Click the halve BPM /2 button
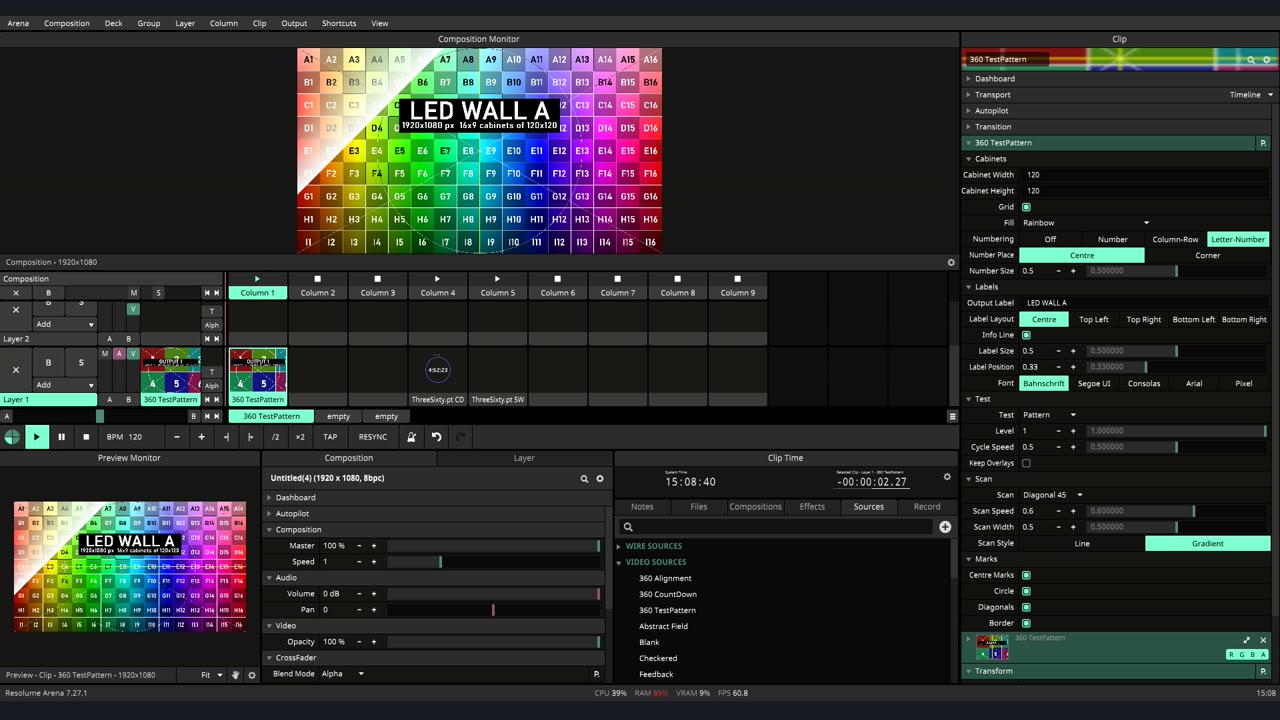 pos(275,437)
